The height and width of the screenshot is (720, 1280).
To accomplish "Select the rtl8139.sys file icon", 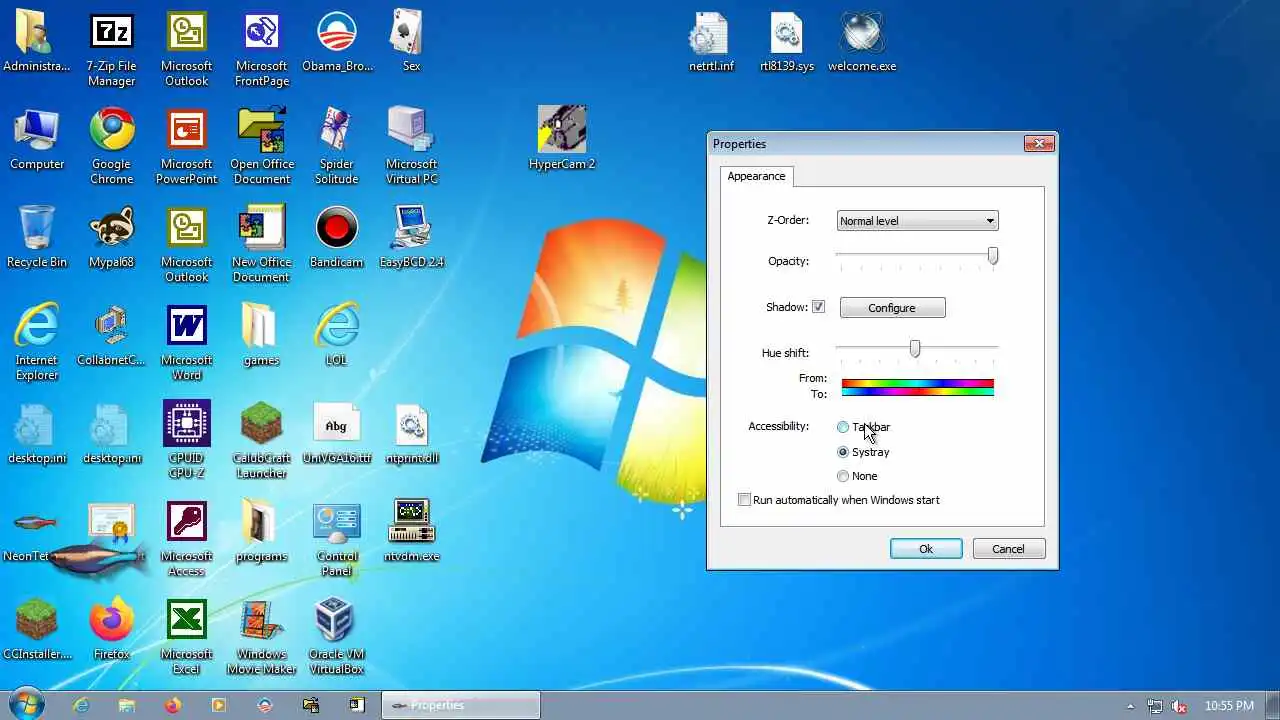I will click(787, 43).
